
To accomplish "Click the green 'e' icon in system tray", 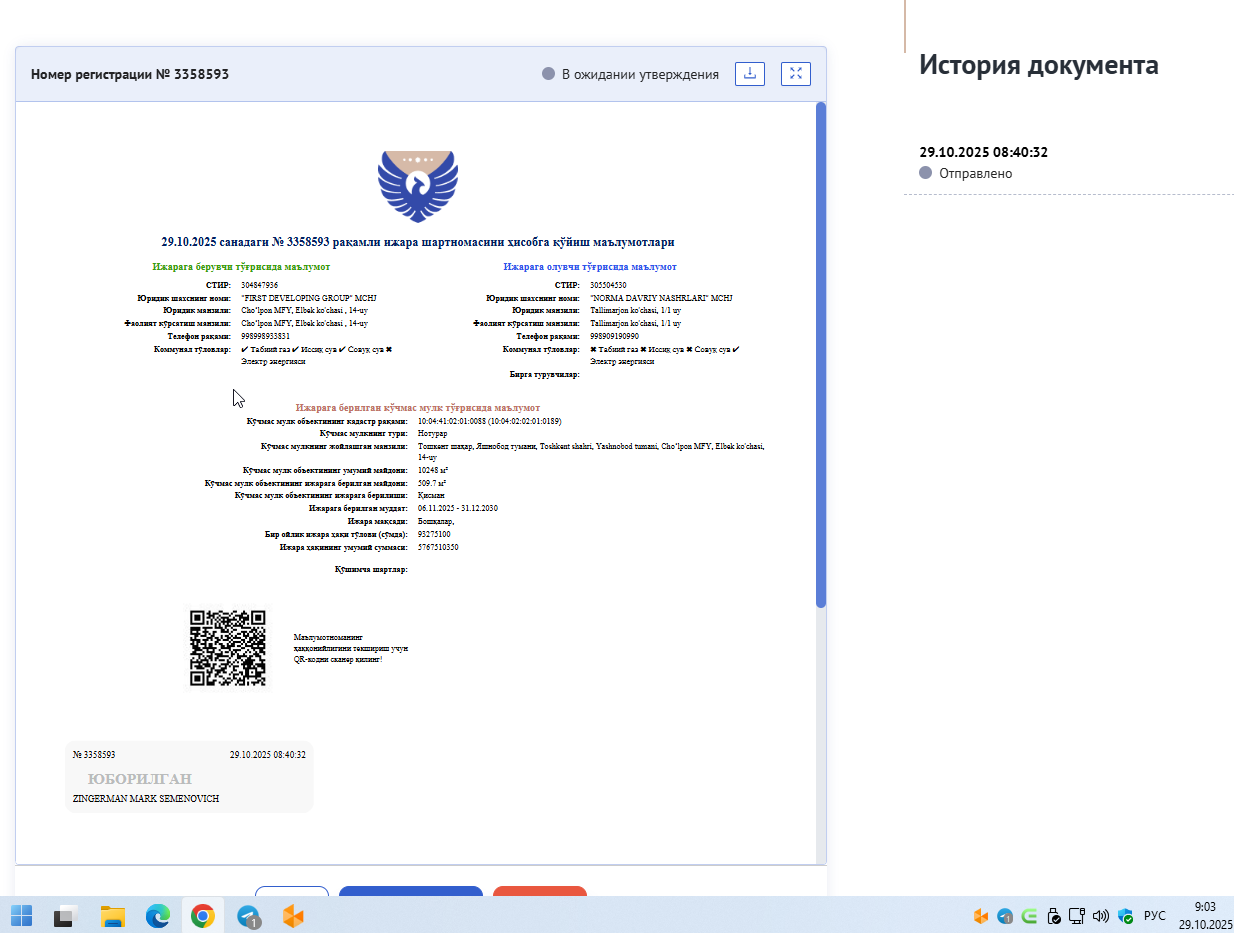I will [1029, 915].
